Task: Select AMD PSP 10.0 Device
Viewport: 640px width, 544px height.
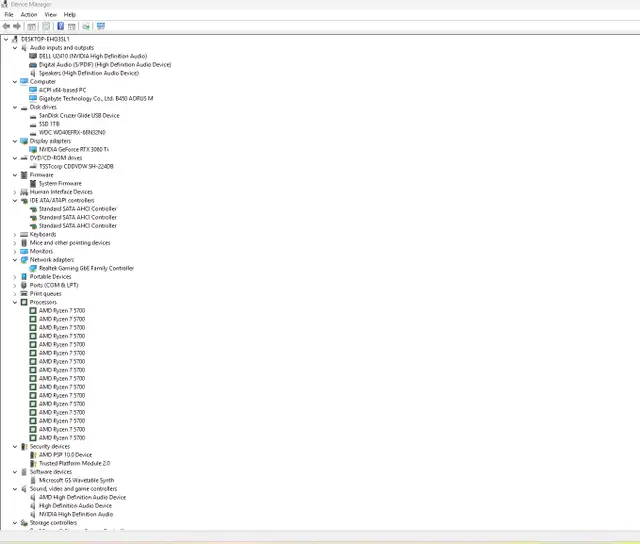Action: coord(65,455)
